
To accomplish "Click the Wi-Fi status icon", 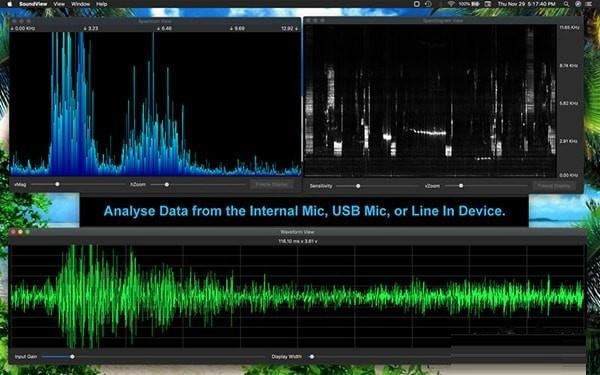I will (x=451, y=4).
